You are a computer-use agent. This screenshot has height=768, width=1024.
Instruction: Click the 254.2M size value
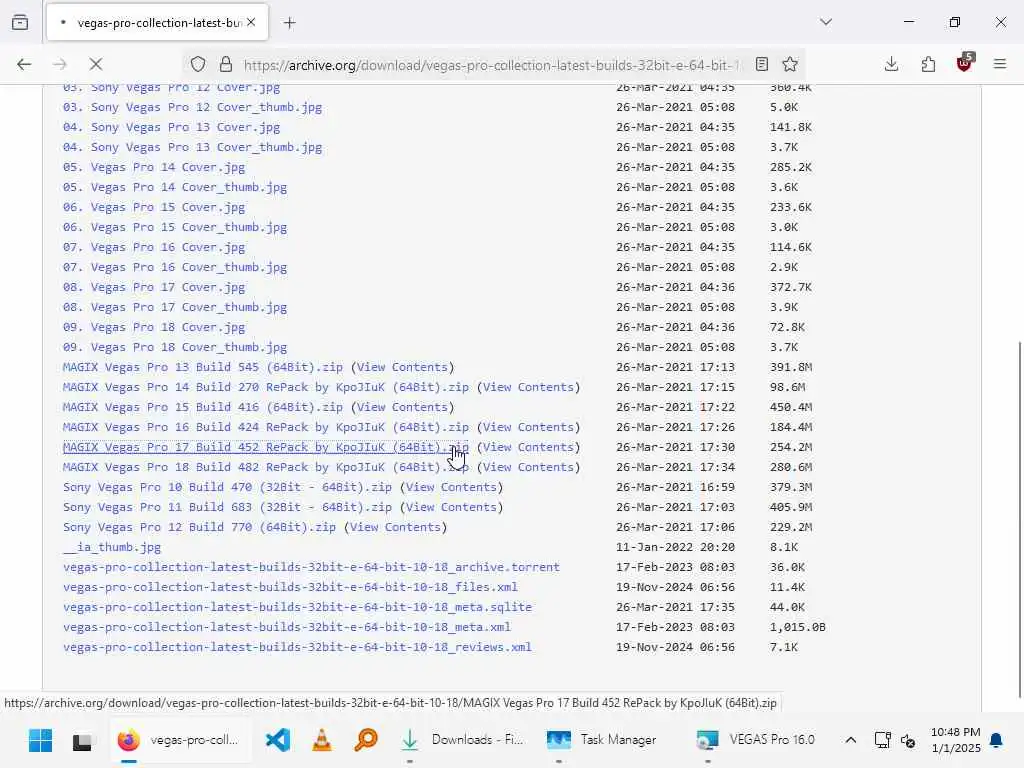[791, 447]
